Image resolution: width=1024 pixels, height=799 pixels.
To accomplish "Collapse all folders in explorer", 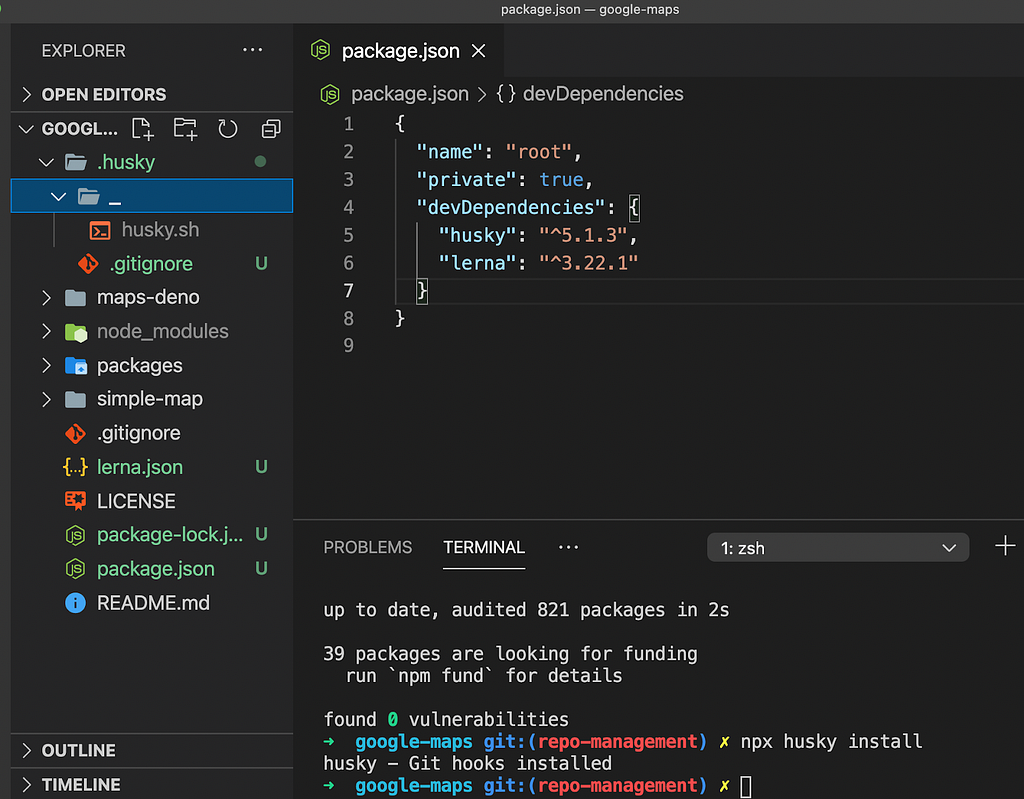I will 271,129.
